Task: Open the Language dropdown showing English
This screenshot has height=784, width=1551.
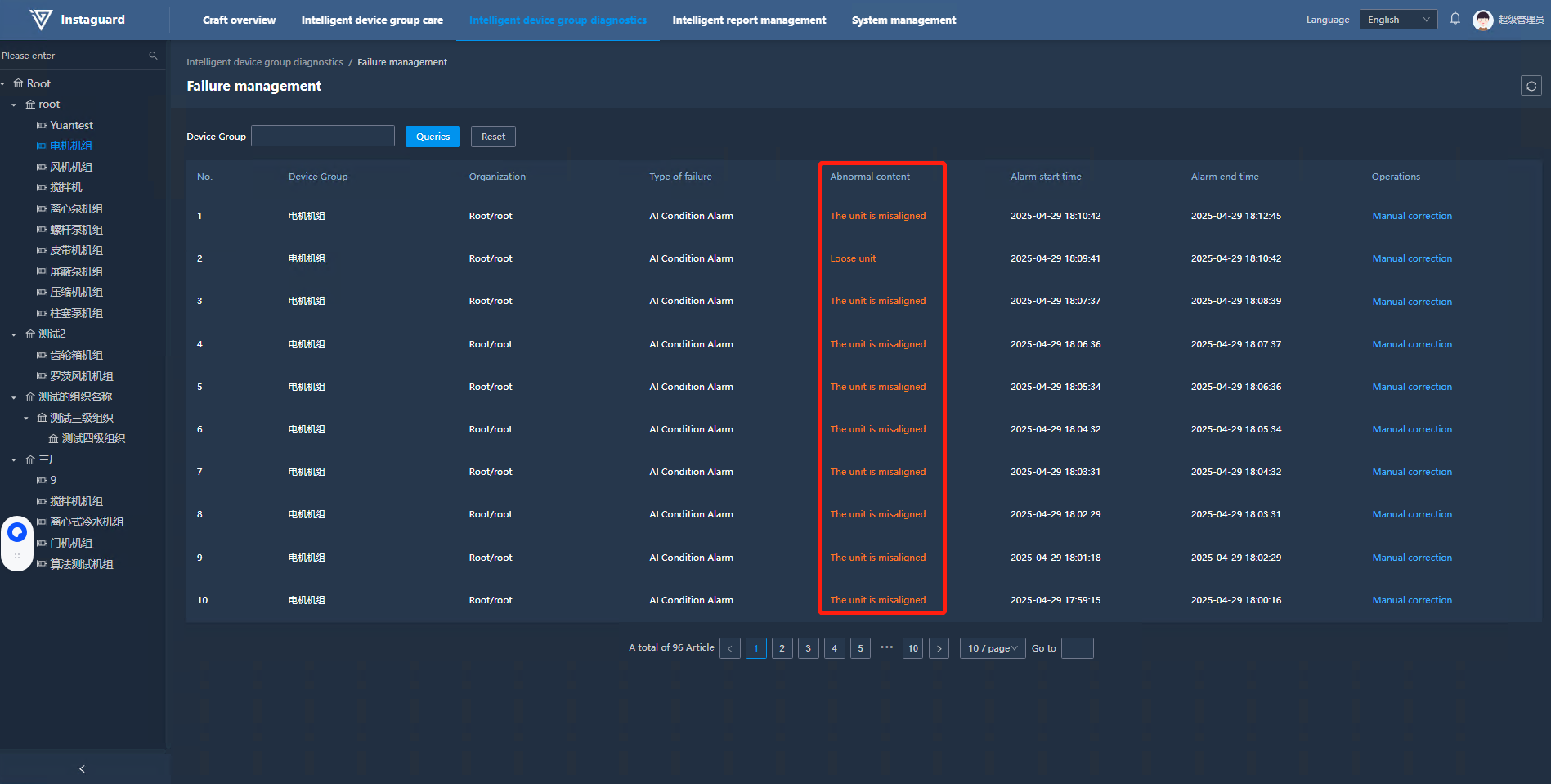Action: (1397, 20)
